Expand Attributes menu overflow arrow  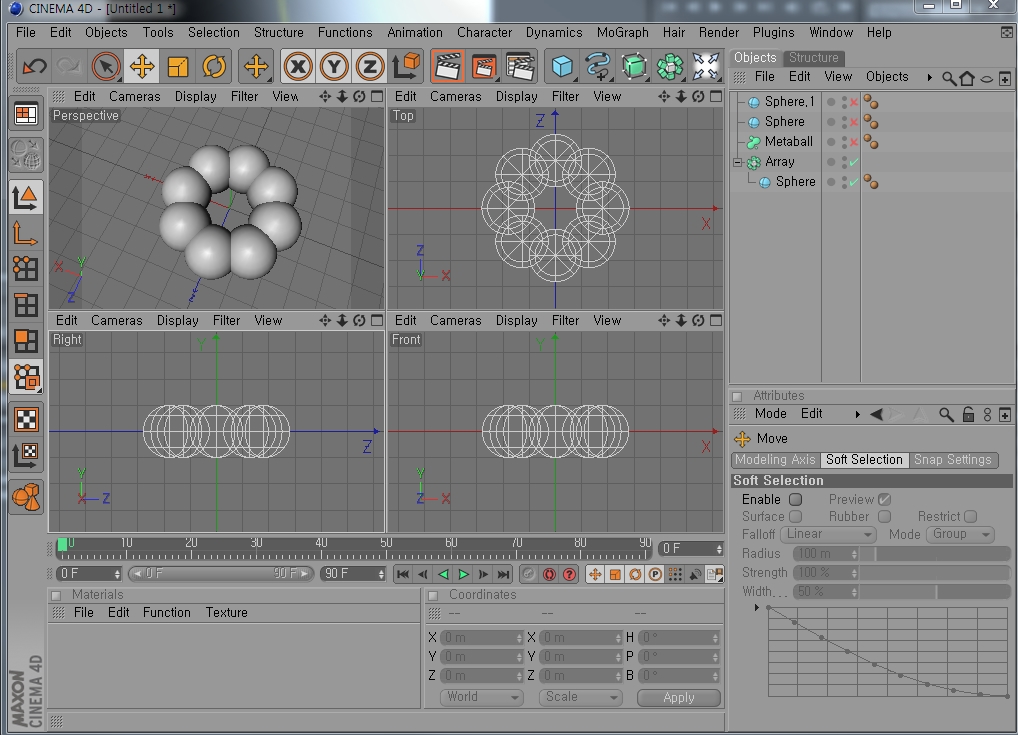coord(858,414)
